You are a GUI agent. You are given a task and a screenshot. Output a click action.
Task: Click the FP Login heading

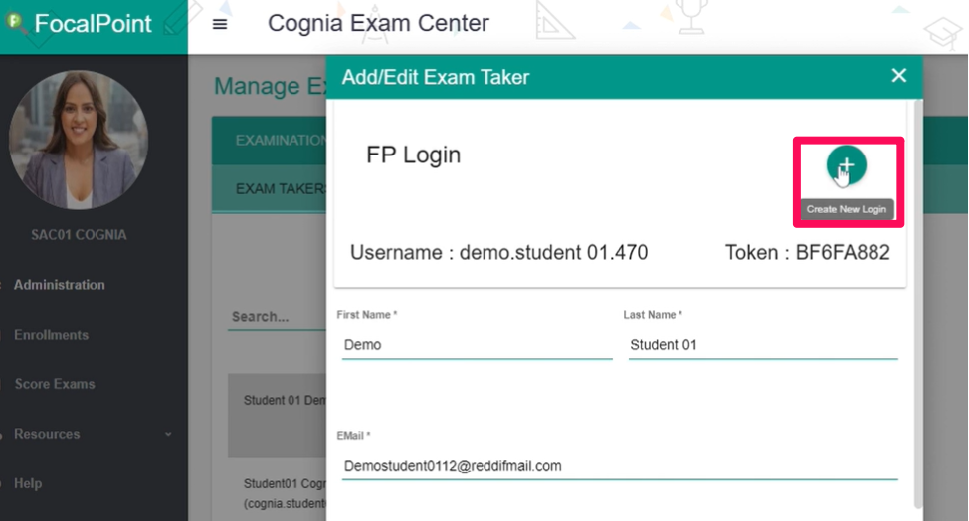coord(413,155)
